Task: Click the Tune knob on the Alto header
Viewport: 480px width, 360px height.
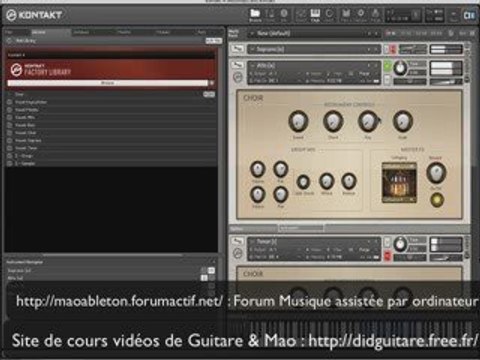Action: pyautogui.click(x=399, y=68)
